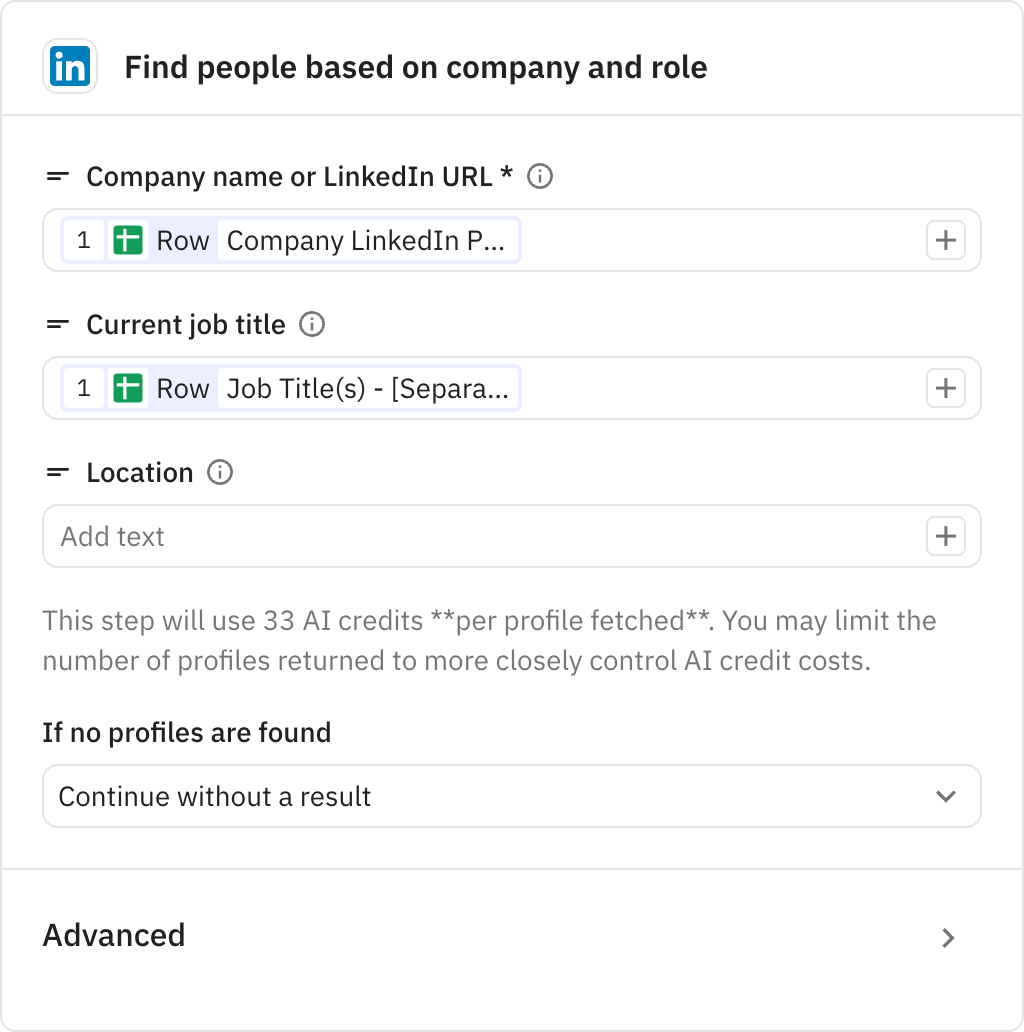Click the plus button beside Location input

point(945,536)
